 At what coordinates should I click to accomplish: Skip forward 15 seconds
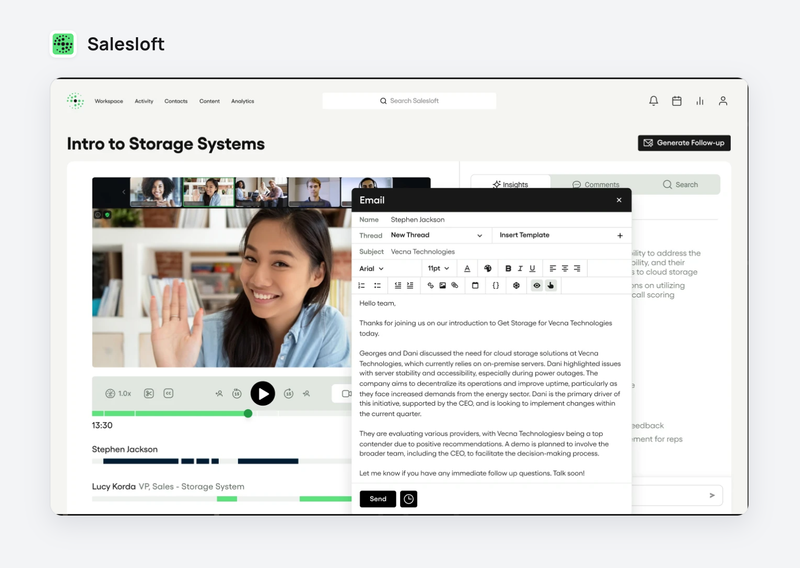click(x=289, y=393)
